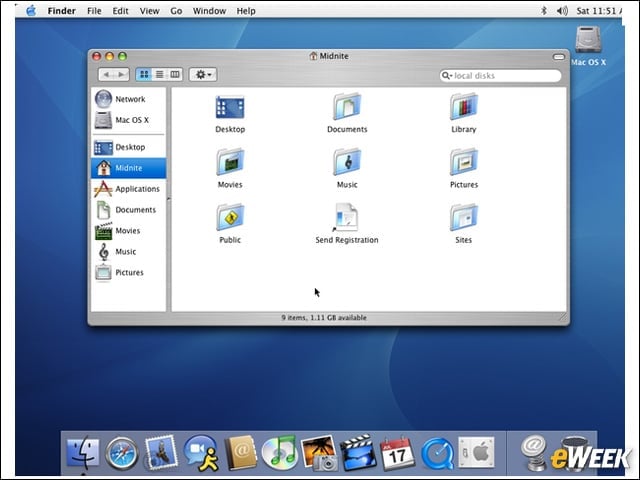This screenshot has height=480, width=640.
Task: Open the Finder menu
Action: pos(62,11)
